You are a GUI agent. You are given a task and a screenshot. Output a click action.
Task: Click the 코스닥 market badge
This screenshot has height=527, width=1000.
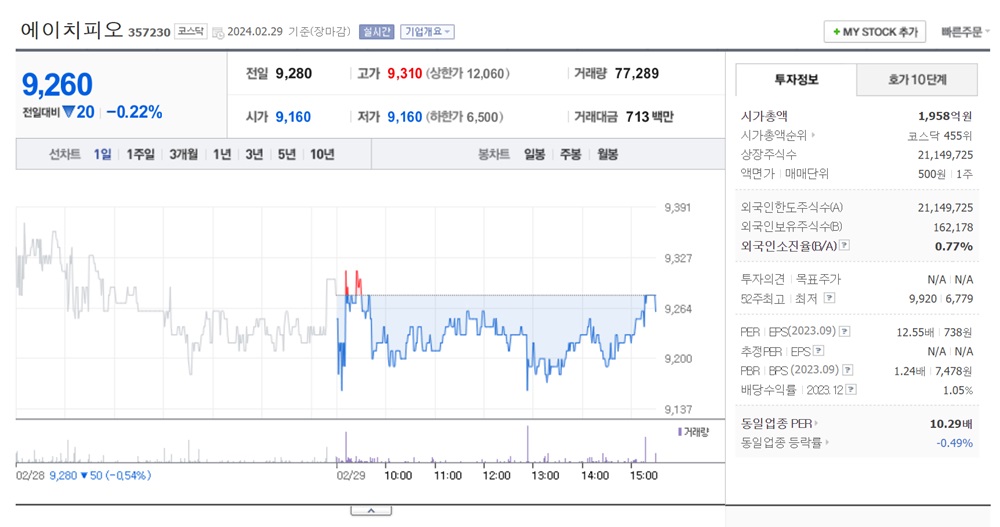tap(191, 31)
